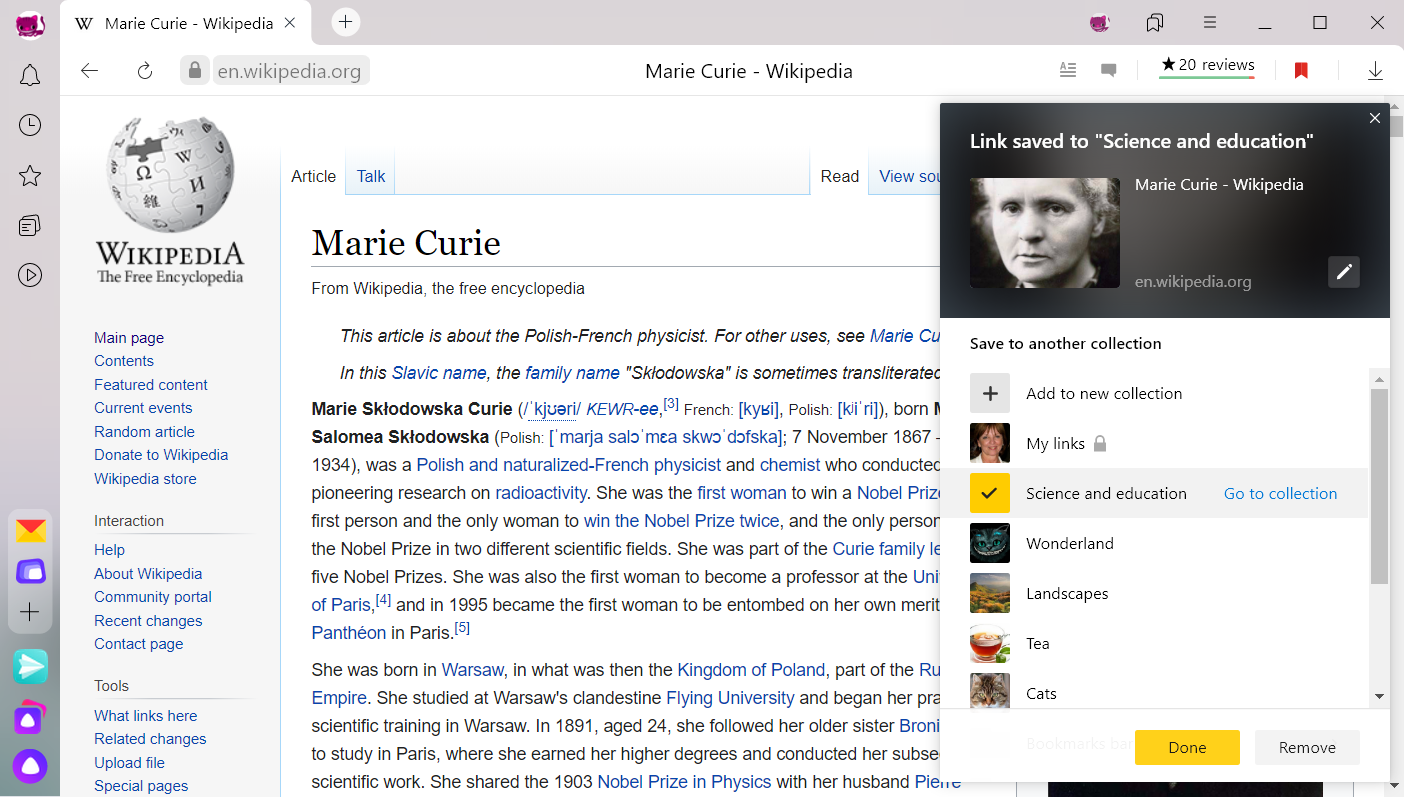Click en.wikipedia.org address field
This screenshot has width=1404, height=797.
click(x=290, y=71)
